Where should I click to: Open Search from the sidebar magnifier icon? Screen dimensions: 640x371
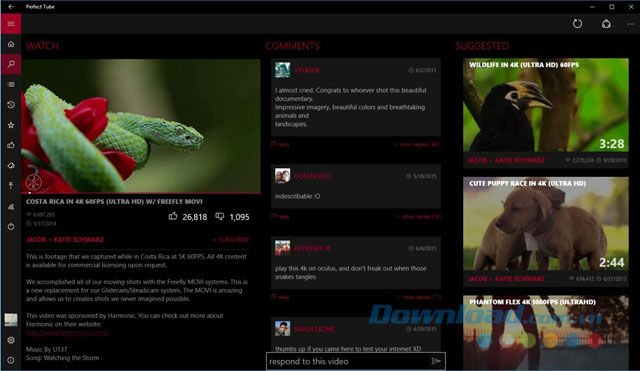pyautogui.click(x=11, y=64)
